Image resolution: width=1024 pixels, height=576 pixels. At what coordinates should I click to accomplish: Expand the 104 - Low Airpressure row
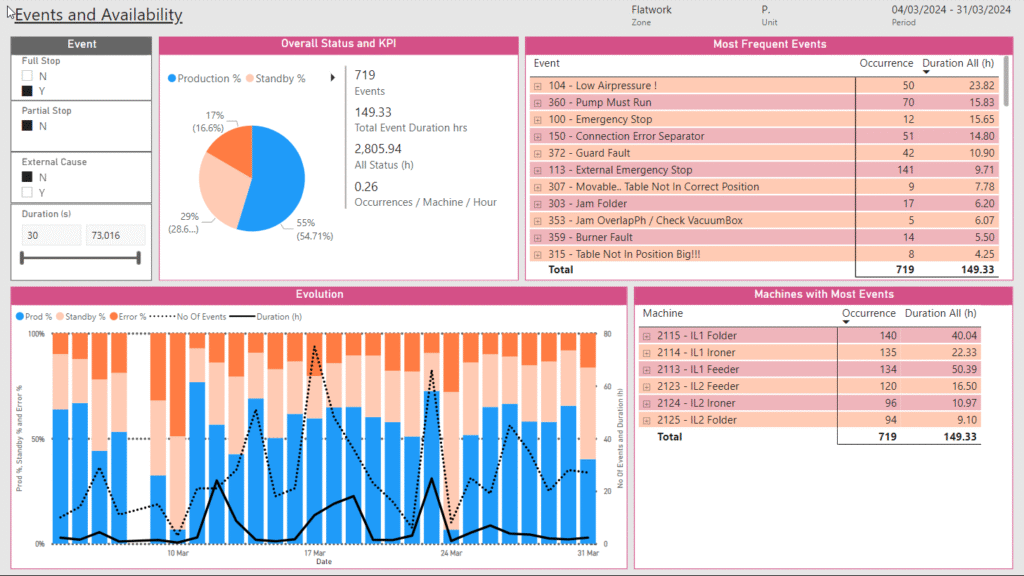coord(538,86)
